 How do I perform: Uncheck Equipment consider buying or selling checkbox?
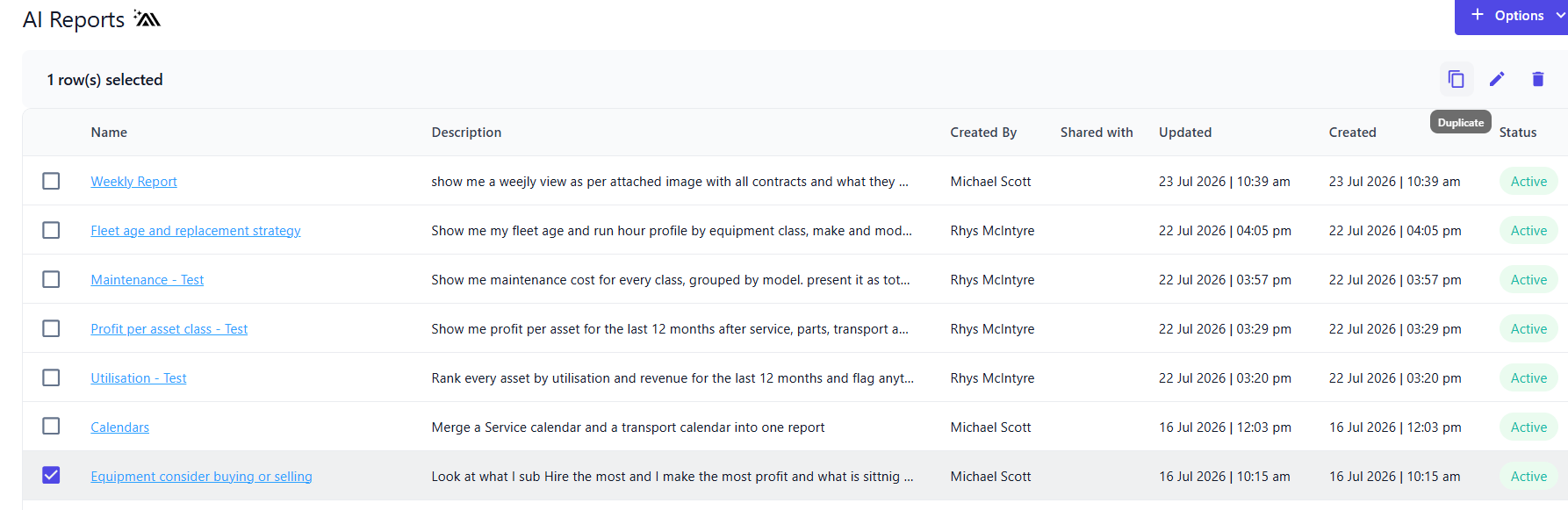click(x=51, y=476)
